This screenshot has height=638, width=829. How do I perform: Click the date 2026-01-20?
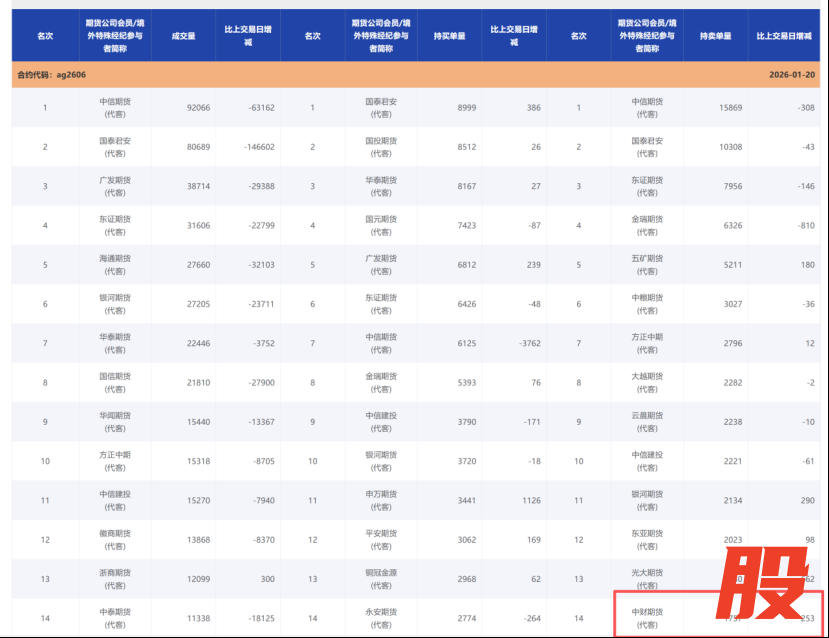click(x=792, y=75)
